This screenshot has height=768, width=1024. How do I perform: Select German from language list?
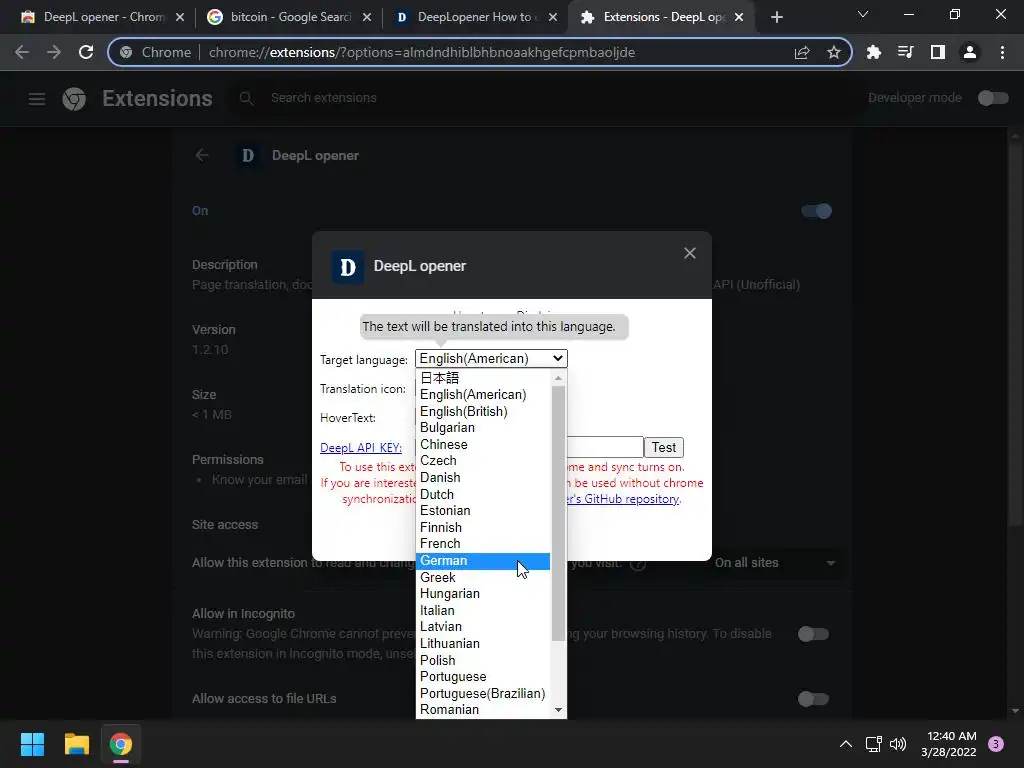(x=483, y=561)
